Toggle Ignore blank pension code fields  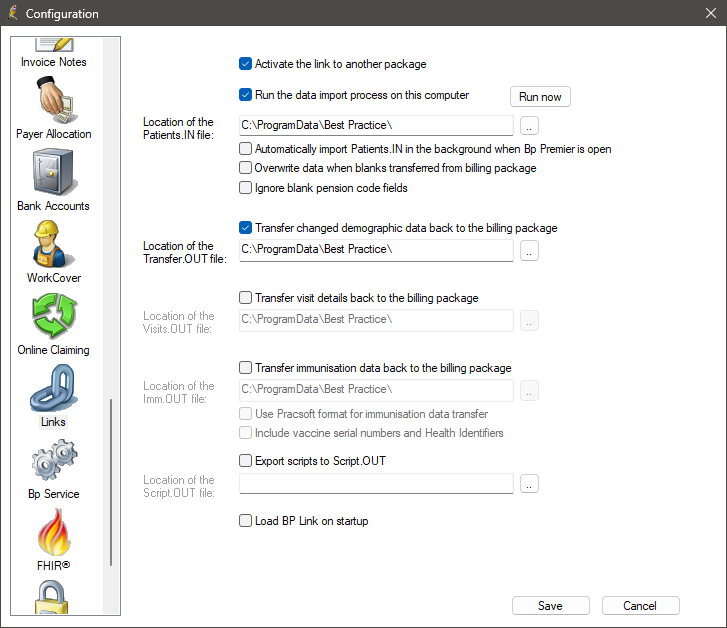point(245,188)
